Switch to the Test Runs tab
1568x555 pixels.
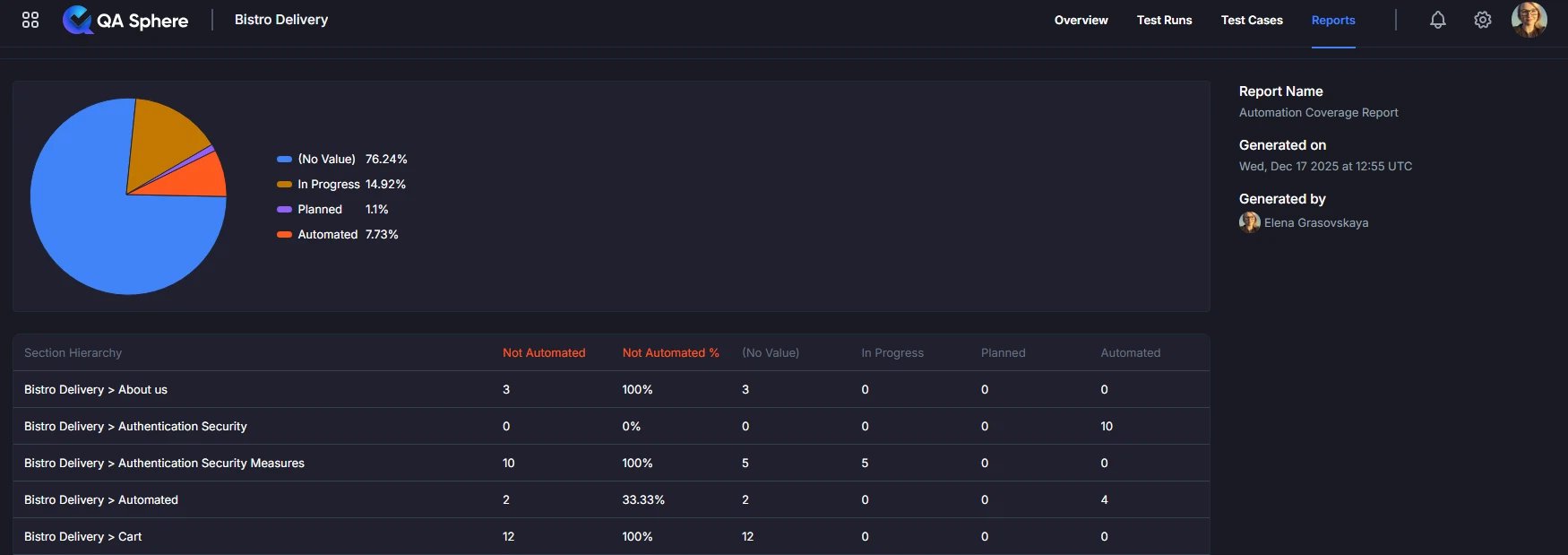coord(1164,20)
